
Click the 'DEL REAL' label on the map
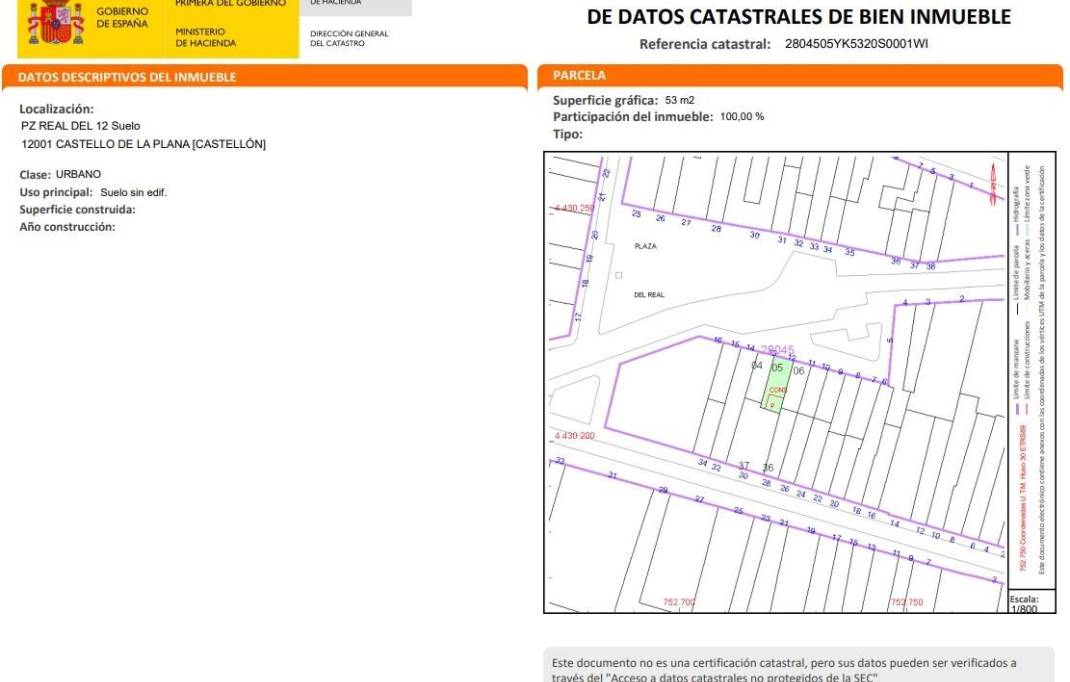tap(649, 295)
